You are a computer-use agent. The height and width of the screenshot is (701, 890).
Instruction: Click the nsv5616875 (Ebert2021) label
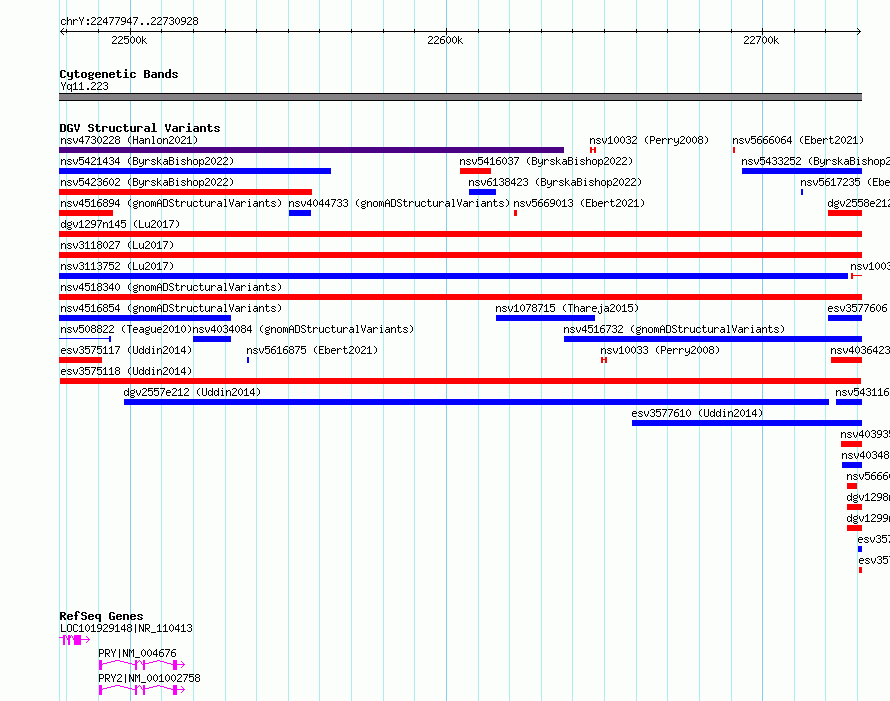point(312,350)
